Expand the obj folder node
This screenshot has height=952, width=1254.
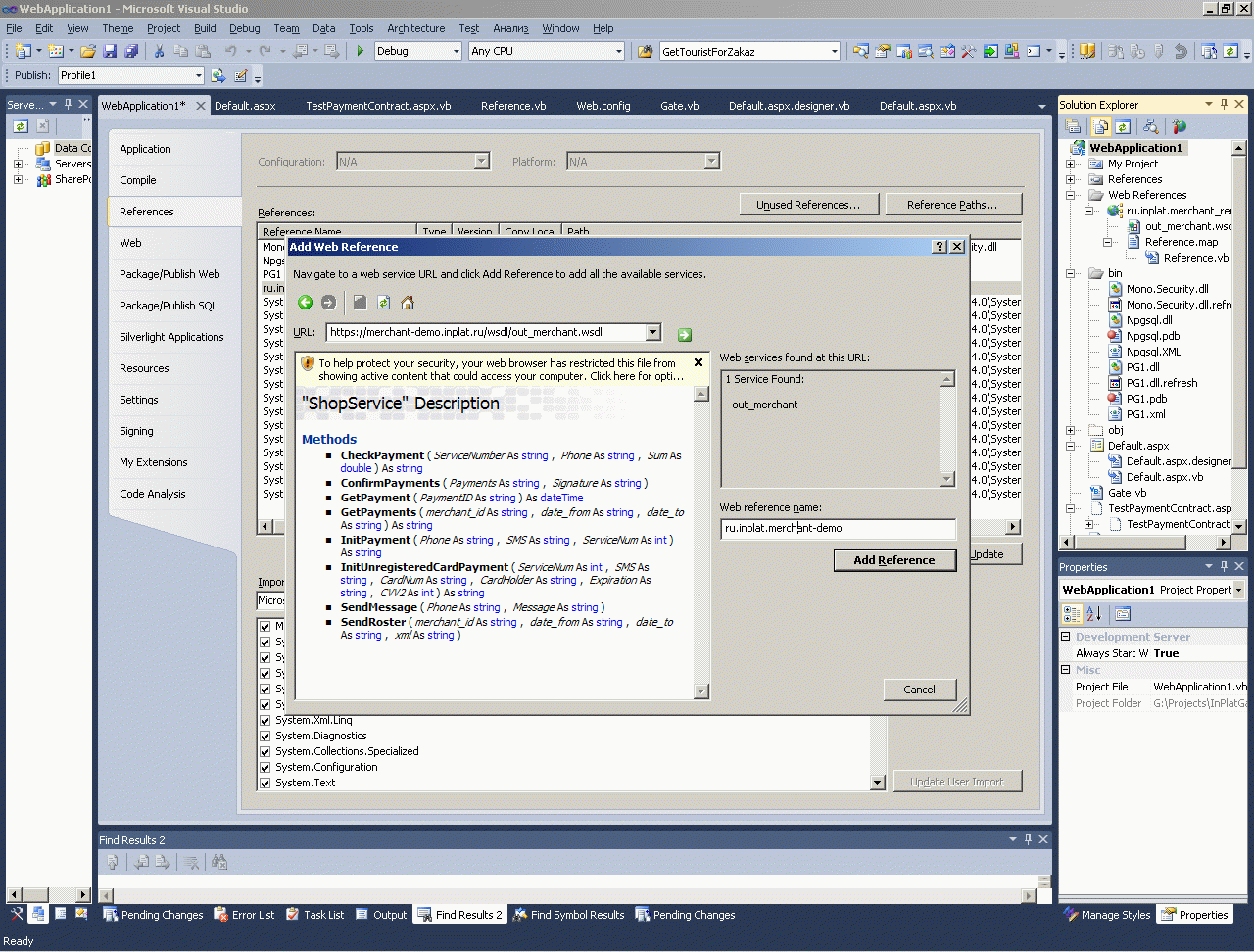pos(1071,430)
